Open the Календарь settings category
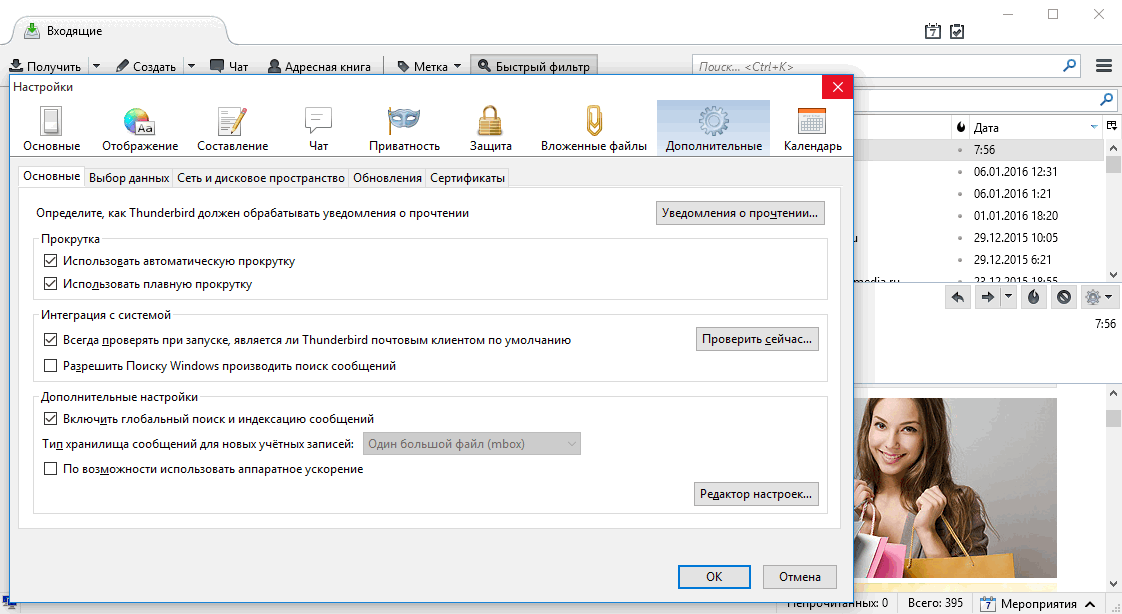 [x=812, y=128]
